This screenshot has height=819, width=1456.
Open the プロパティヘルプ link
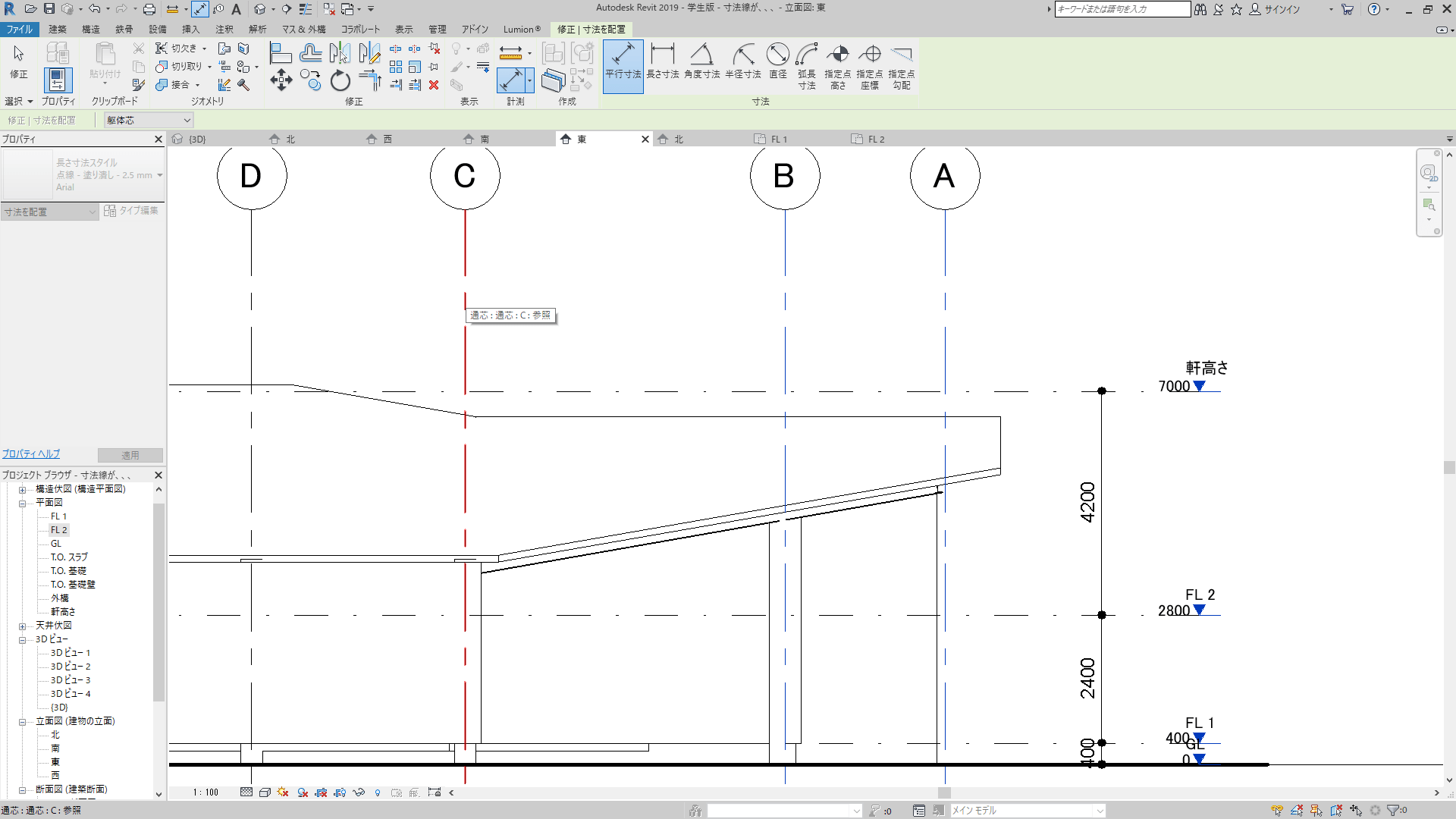tap(31, 453)
